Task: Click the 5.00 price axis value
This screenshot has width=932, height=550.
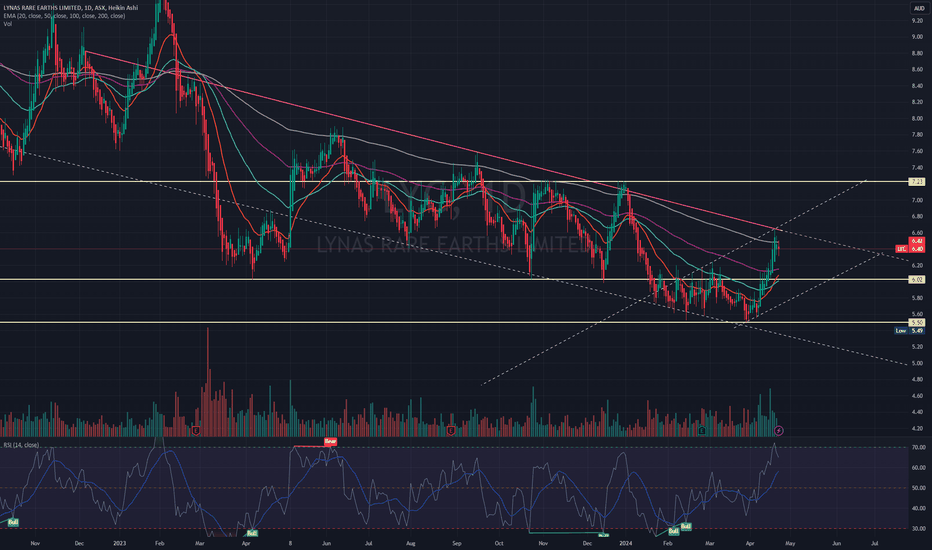Action: (917, 363)
